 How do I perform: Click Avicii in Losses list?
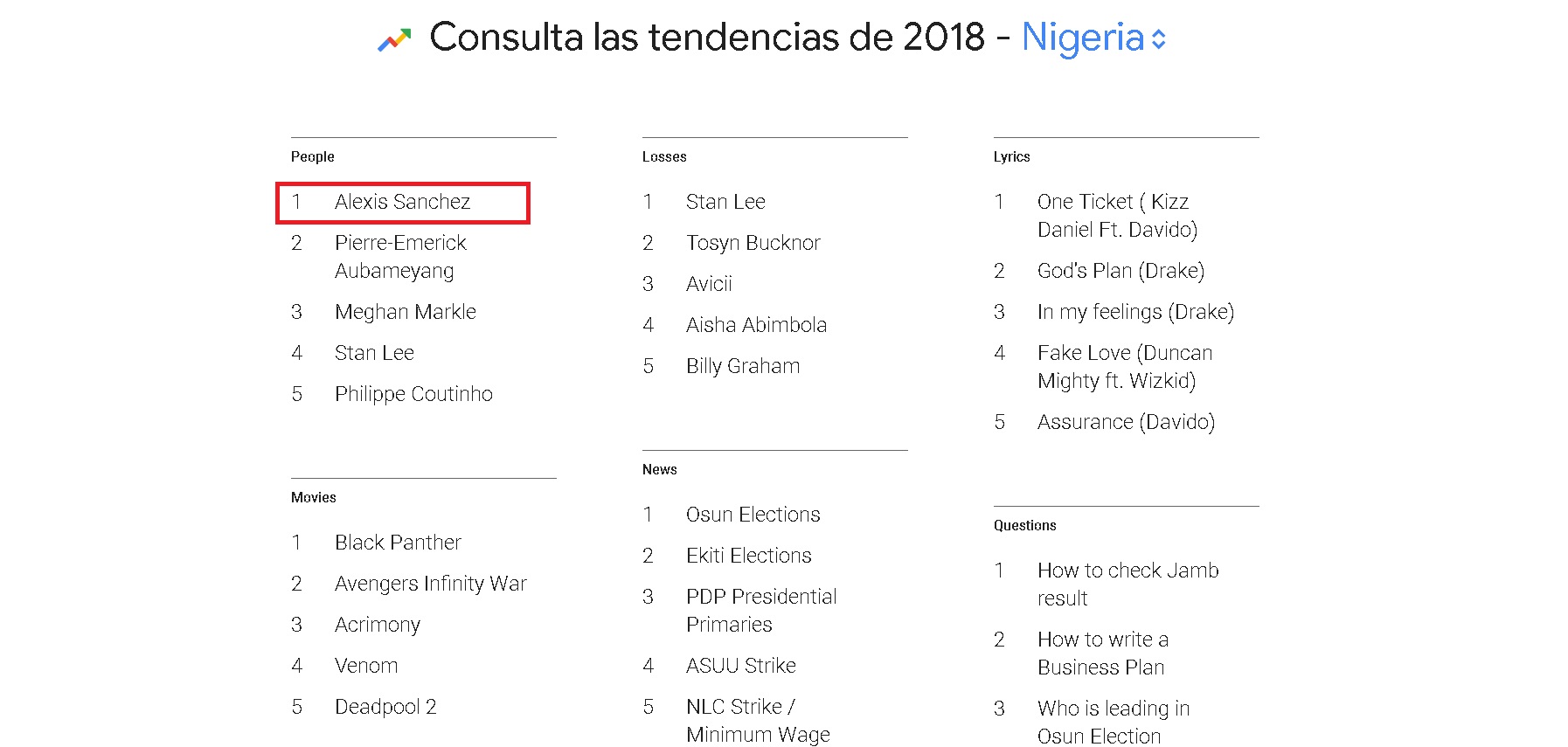coord(709,284)
